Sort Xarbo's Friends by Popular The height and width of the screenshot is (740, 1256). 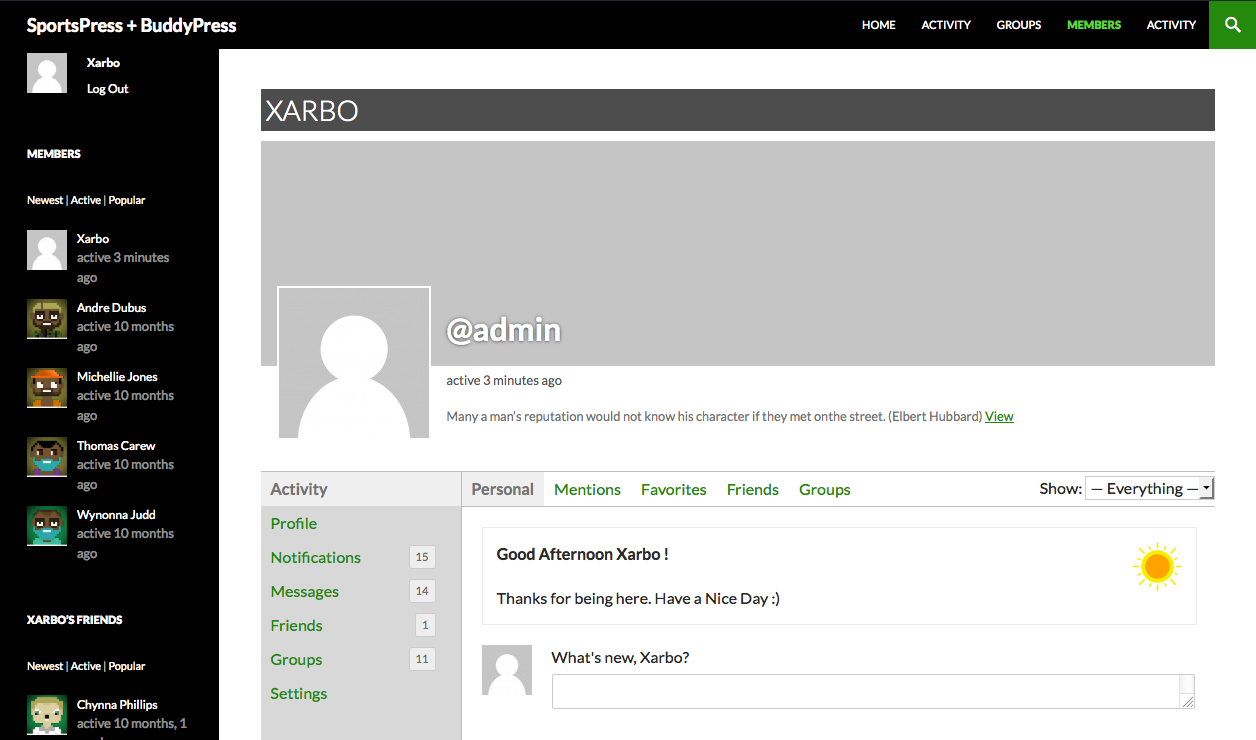click(x=127, y=666)
